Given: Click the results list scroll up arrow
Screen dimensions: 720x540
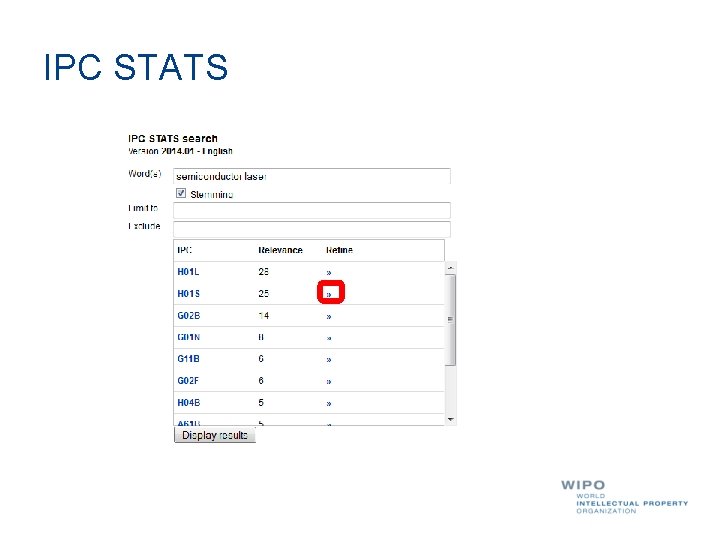Looking at the screenshot, I should point(450,267).
